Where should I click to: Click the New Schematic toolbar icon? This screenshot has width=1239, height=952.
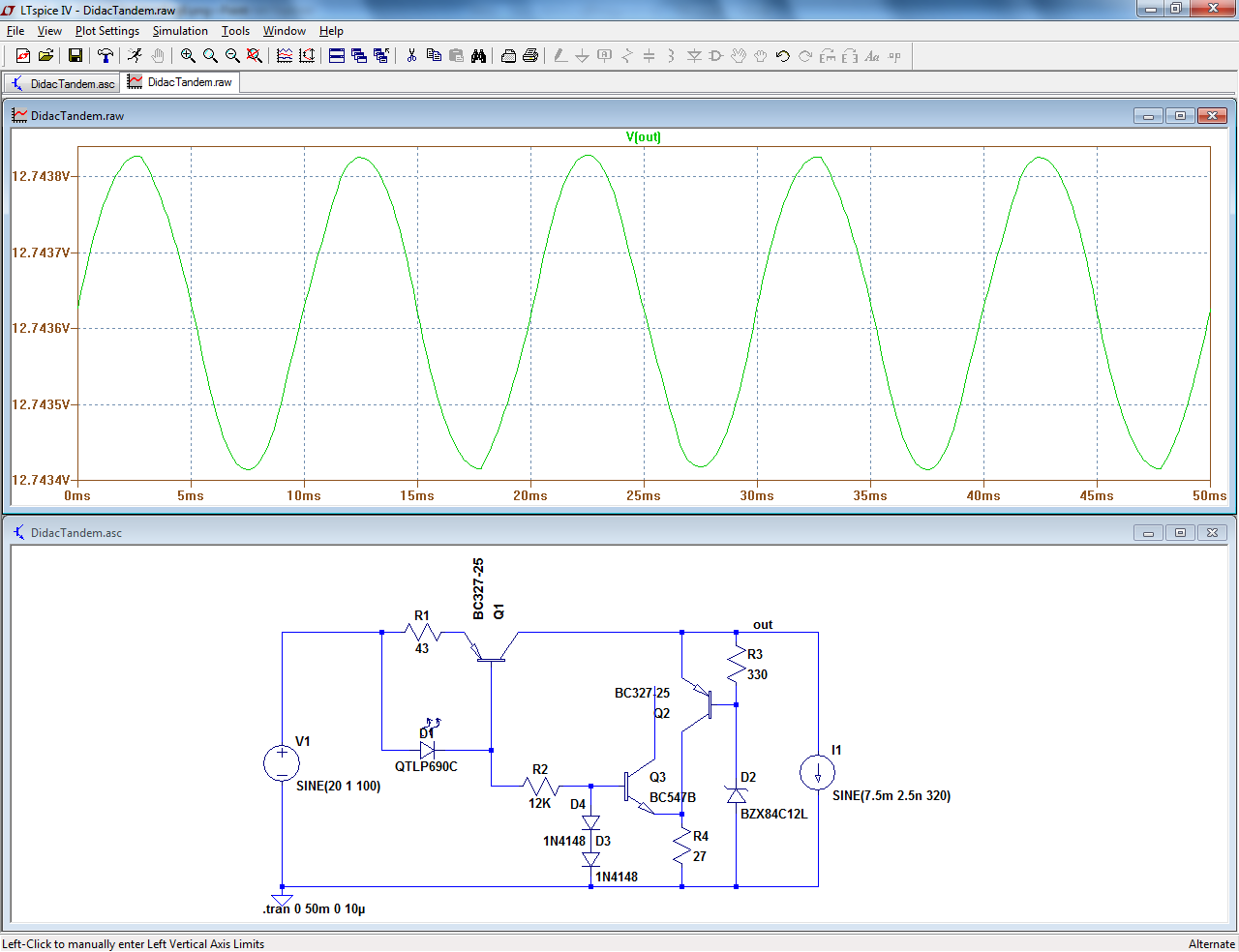coord(23,56)
